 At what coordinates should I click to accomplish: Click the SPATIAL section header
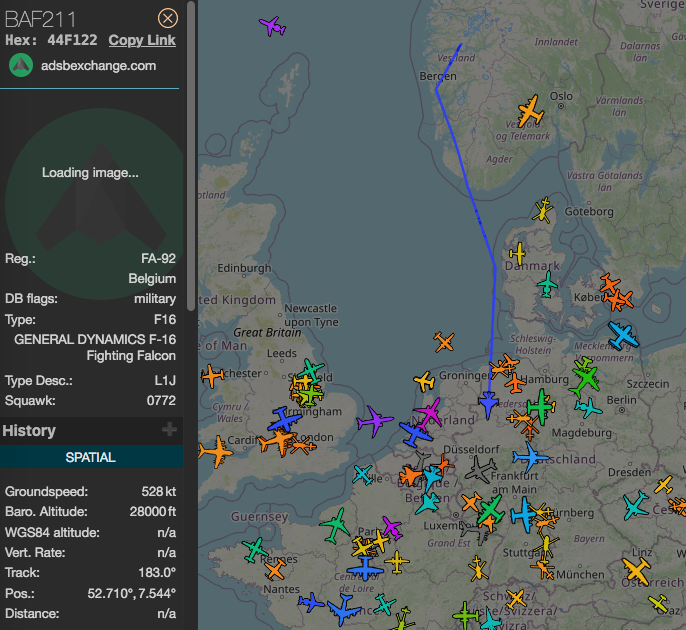click(x=91, y=457)
